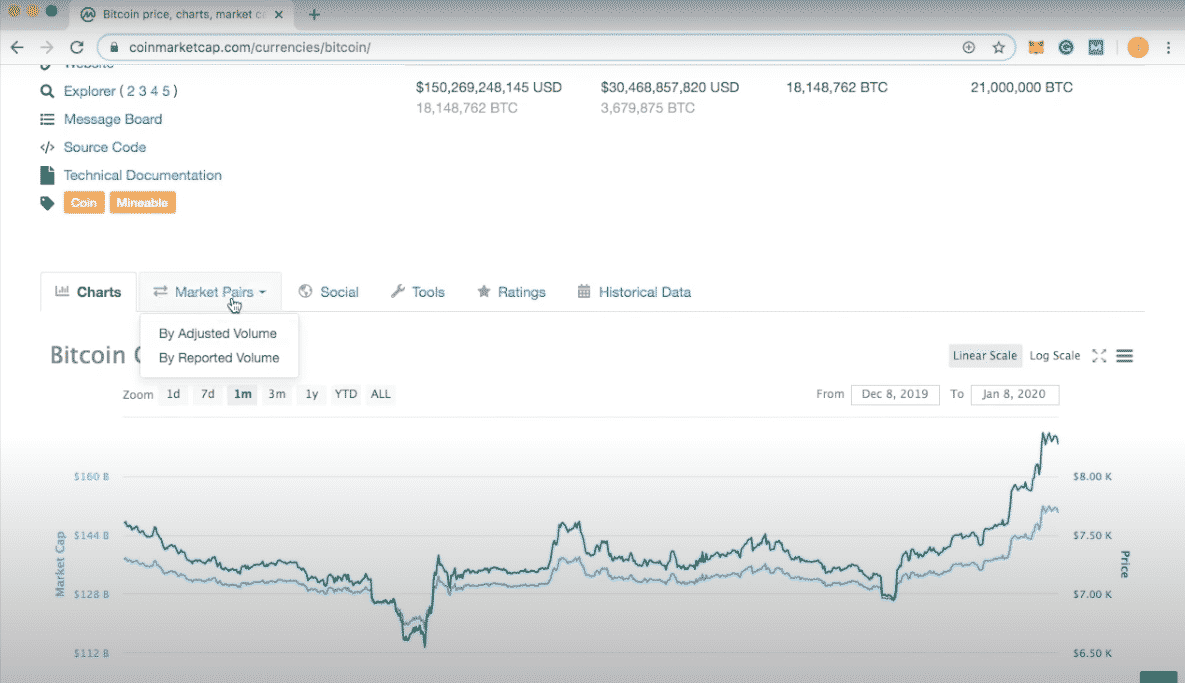Switch chart to Linear Scale
The height and width of the screenshot is (683, 1185).
click(985, 356)
